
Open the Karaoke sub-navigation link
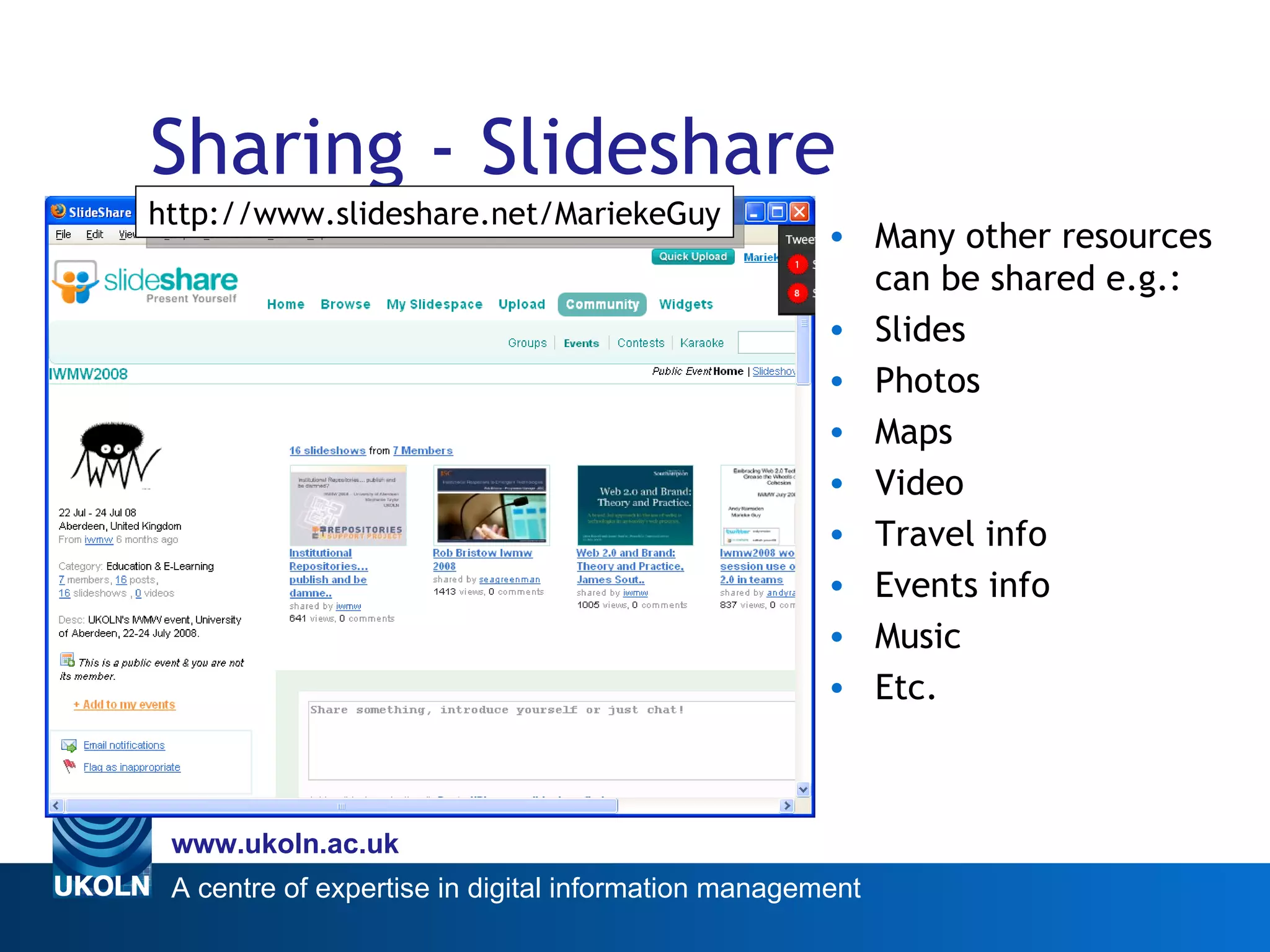[702, 343]
